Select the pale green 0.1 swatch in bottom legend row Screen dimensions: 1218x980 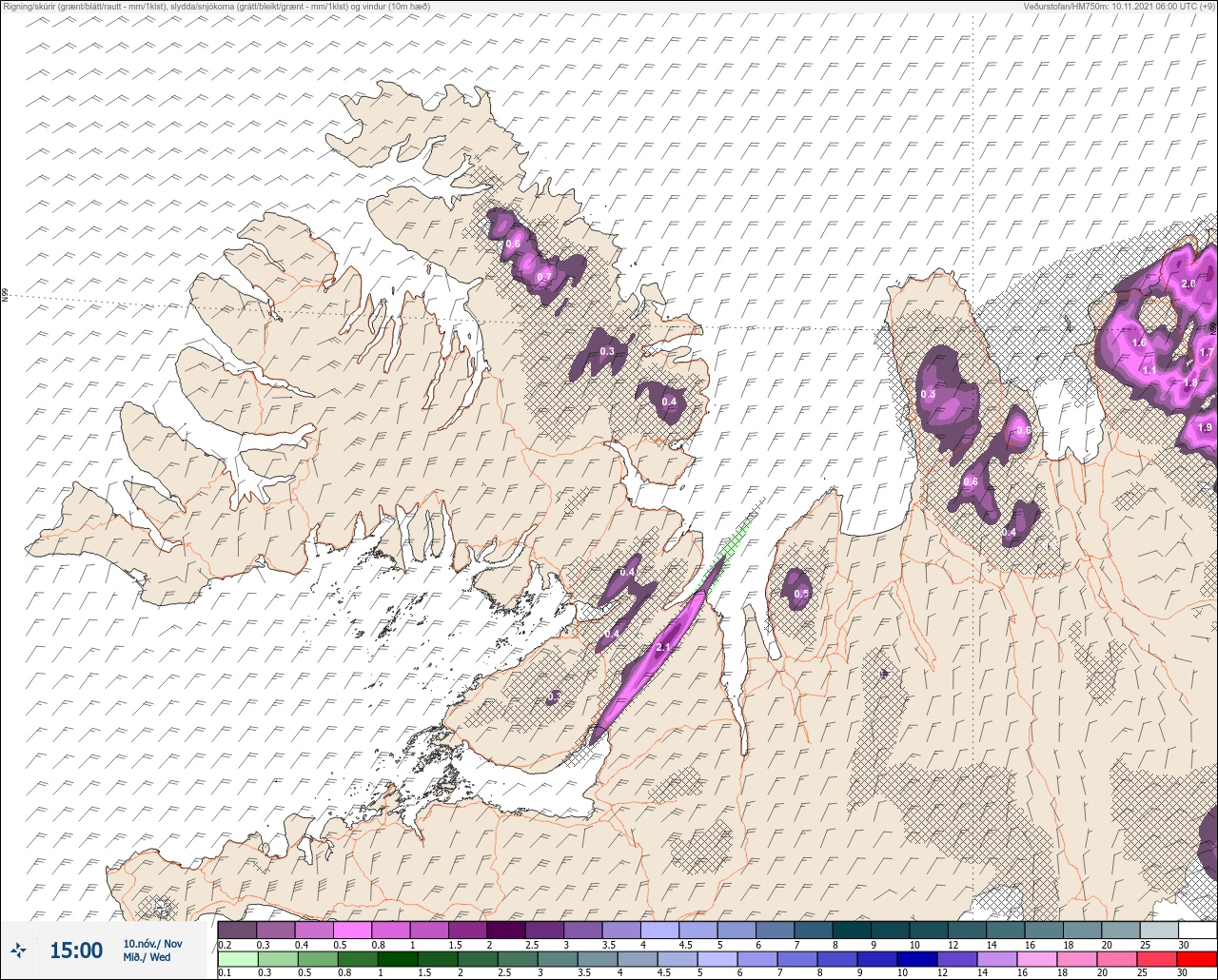(237, 959)
